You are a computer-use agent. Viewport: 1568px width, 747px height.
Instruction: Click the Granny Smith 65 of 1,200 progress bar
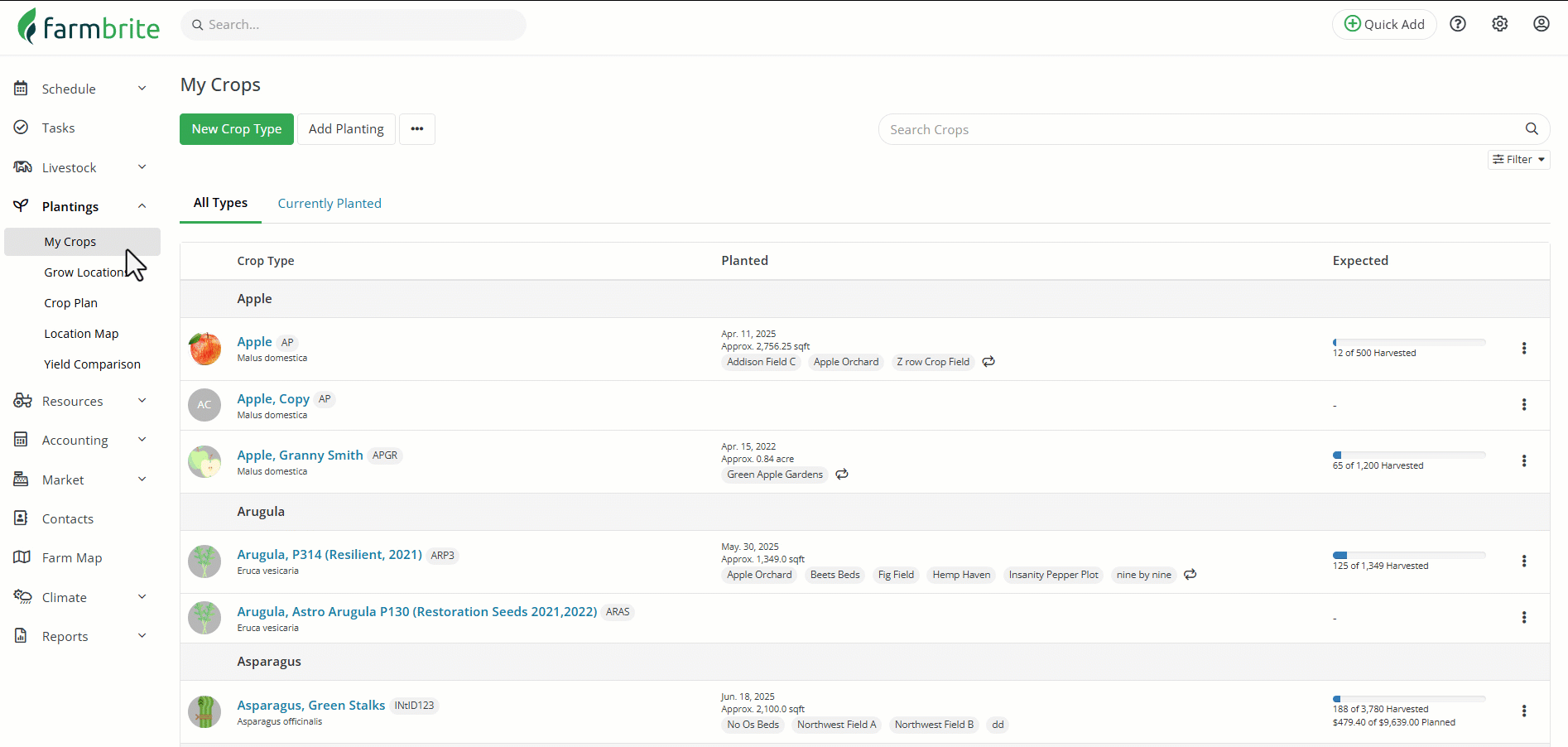click(x=1409, y=455)
